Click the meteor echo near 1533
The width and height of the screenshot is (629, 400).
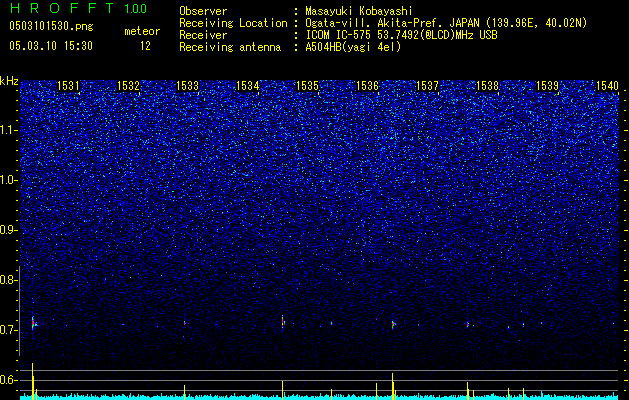click(185, 322)
